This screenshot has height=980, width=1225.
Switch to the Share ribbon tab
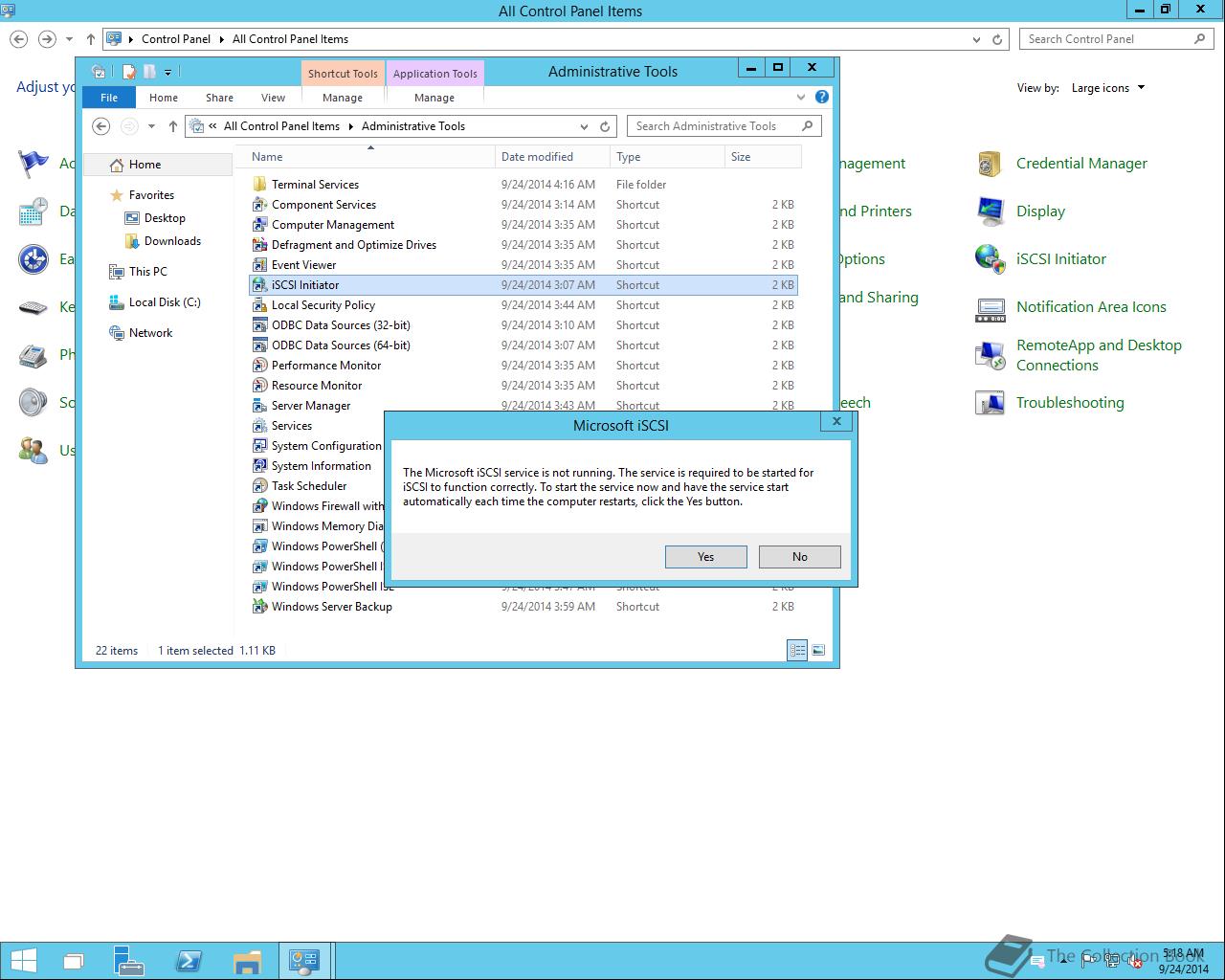(x=219, y=98)
